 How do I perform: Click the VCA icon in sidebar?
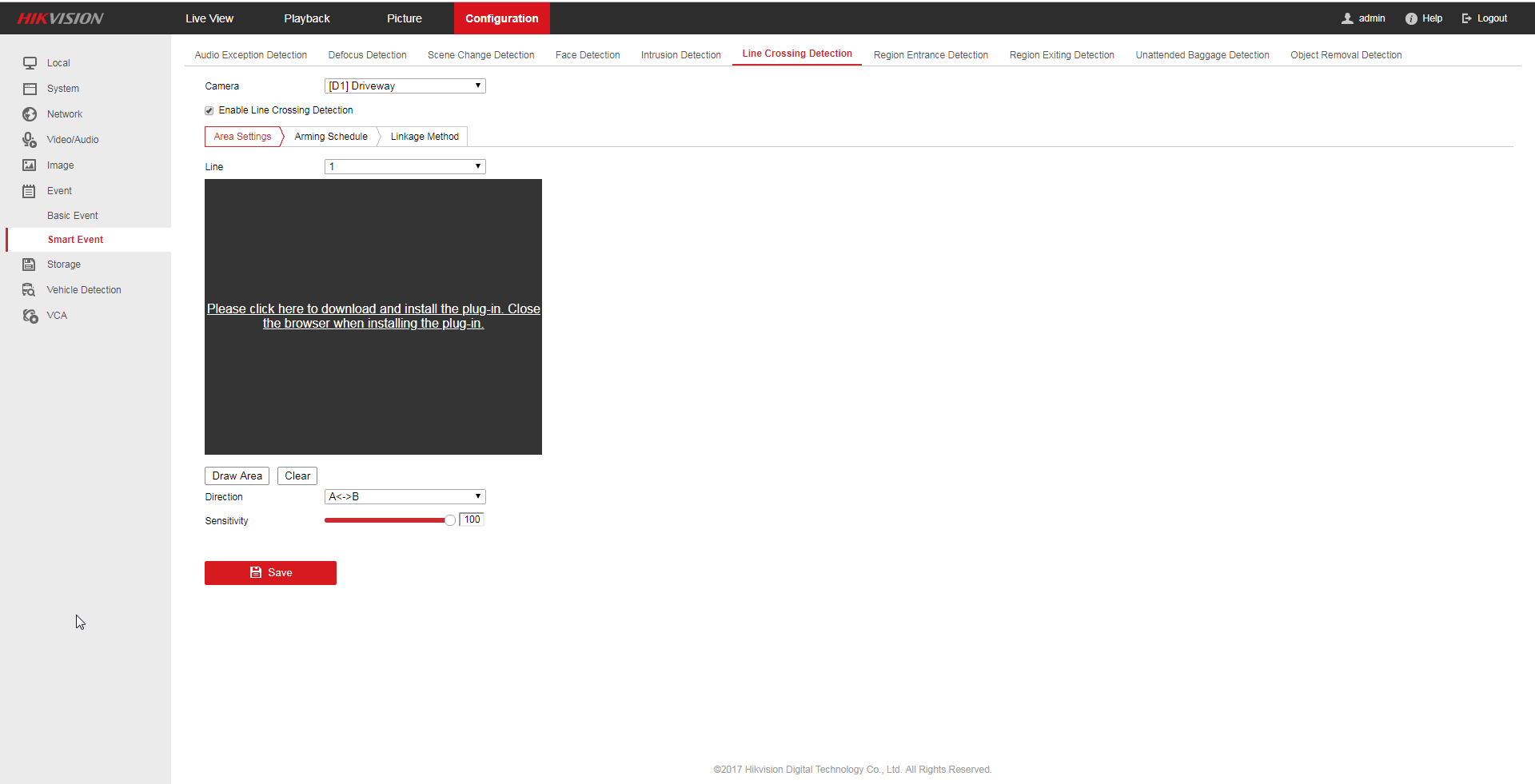[x=30, y=316]
